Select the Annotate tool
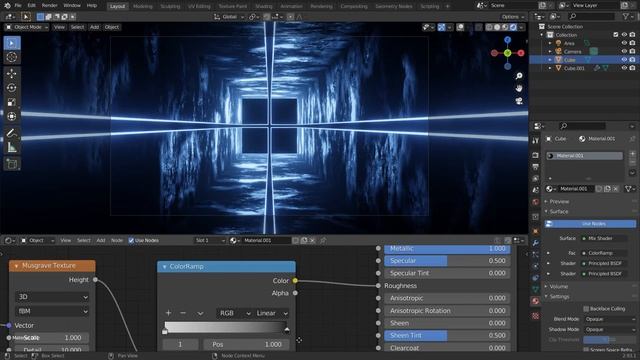Viewport: 640px width, 360px height. pos(12,133)
